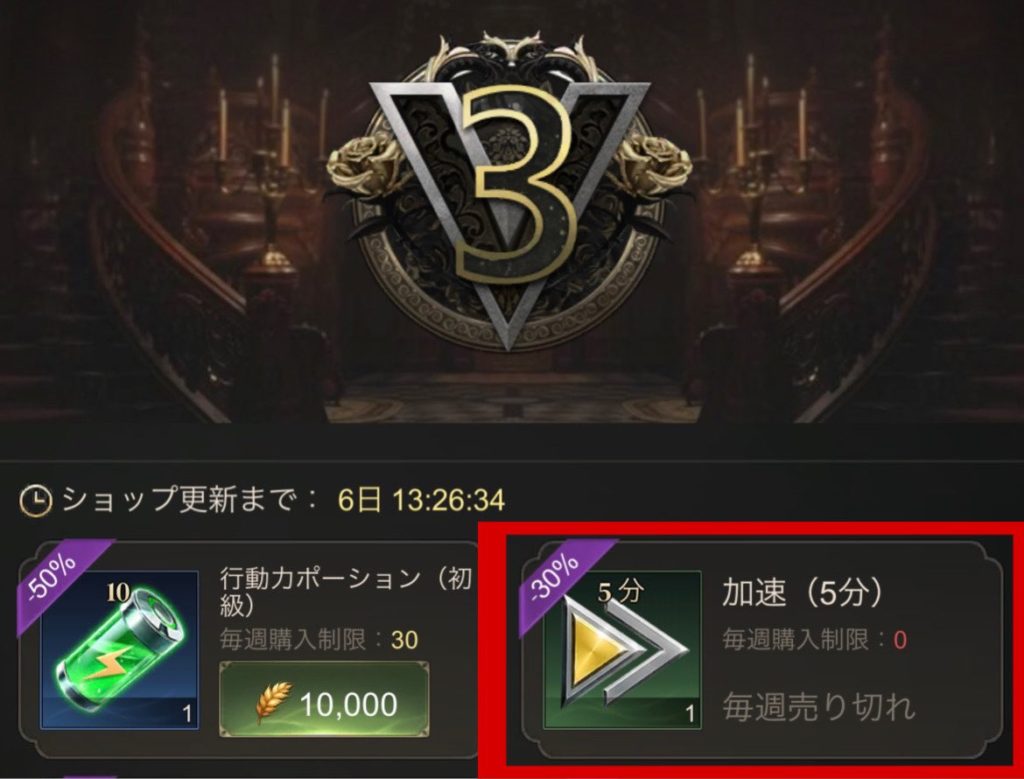1024x779 pixels.
Task: Click the ショップ更新まで label text
Action: [x=189, y=500]
